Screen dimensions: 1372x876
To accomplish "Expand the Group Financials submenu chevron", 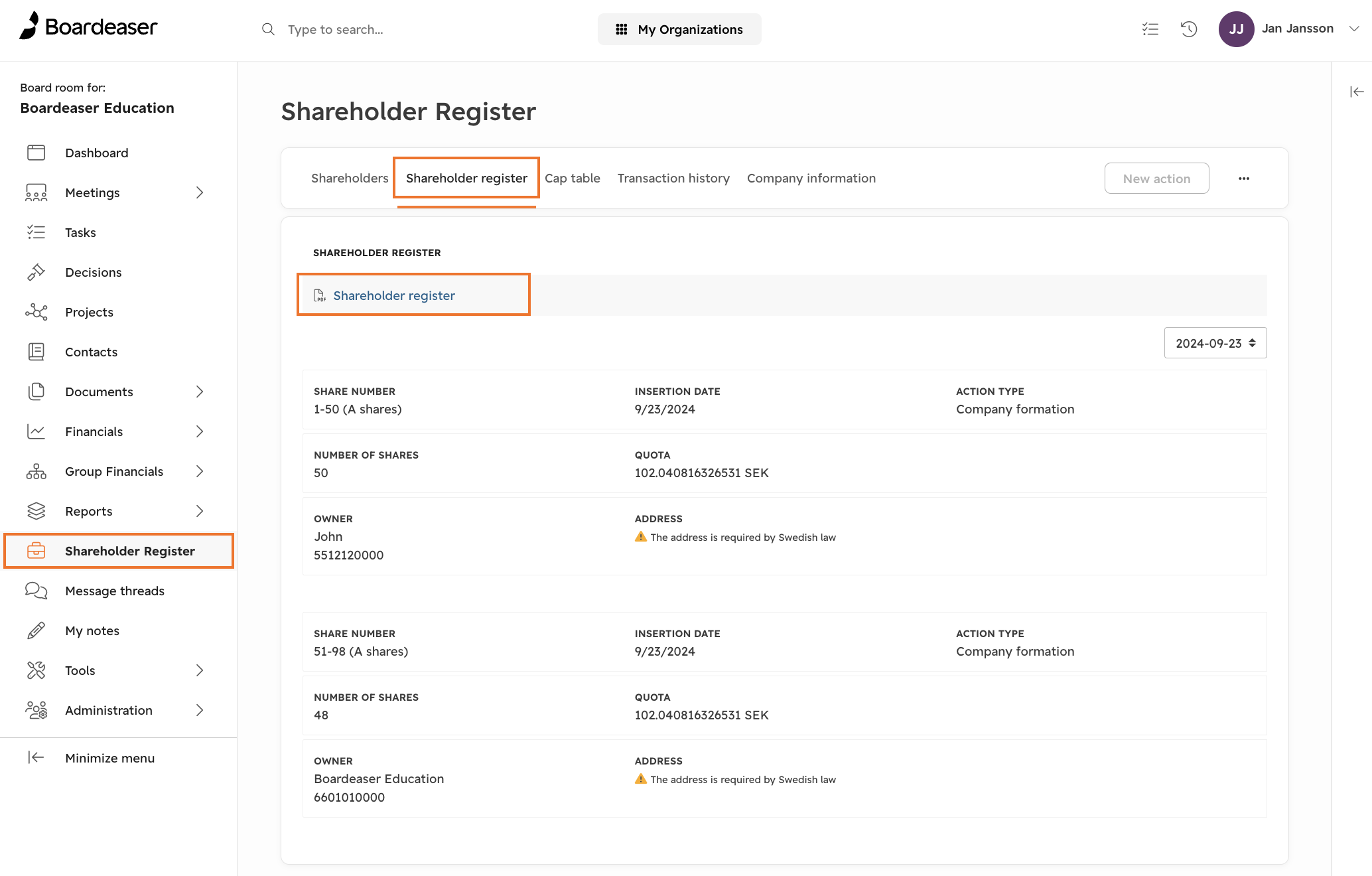I will [200, 471].
